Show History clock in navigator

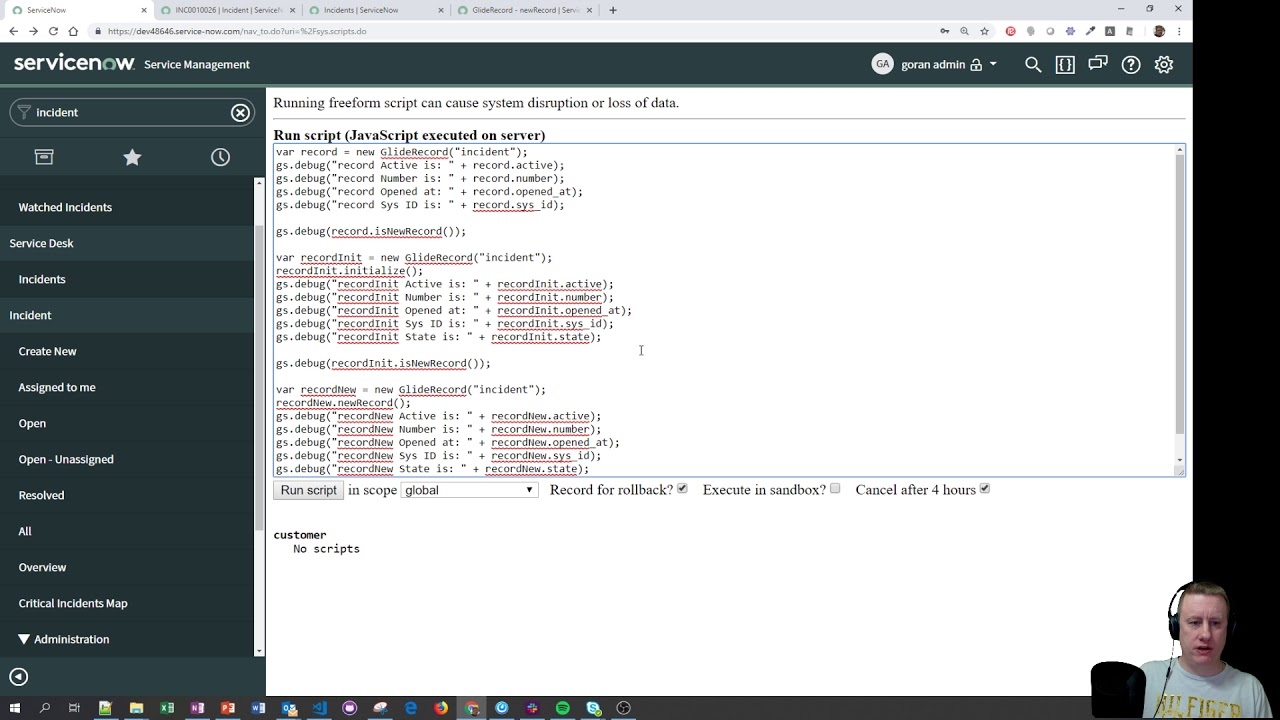tap(220, 157)
